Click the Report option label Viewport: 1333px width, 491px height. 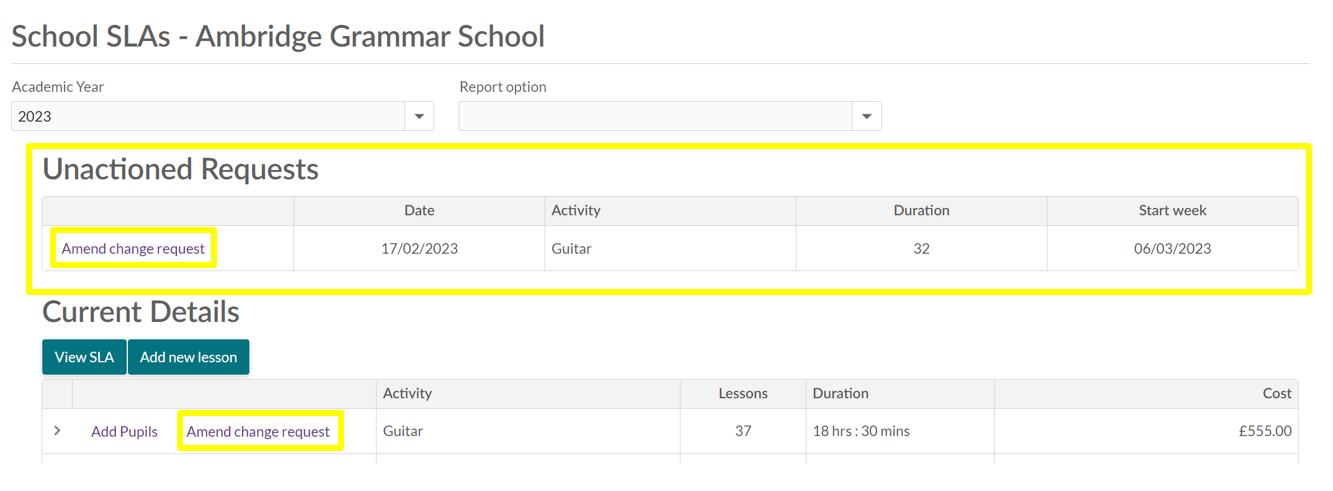point(503,87)
